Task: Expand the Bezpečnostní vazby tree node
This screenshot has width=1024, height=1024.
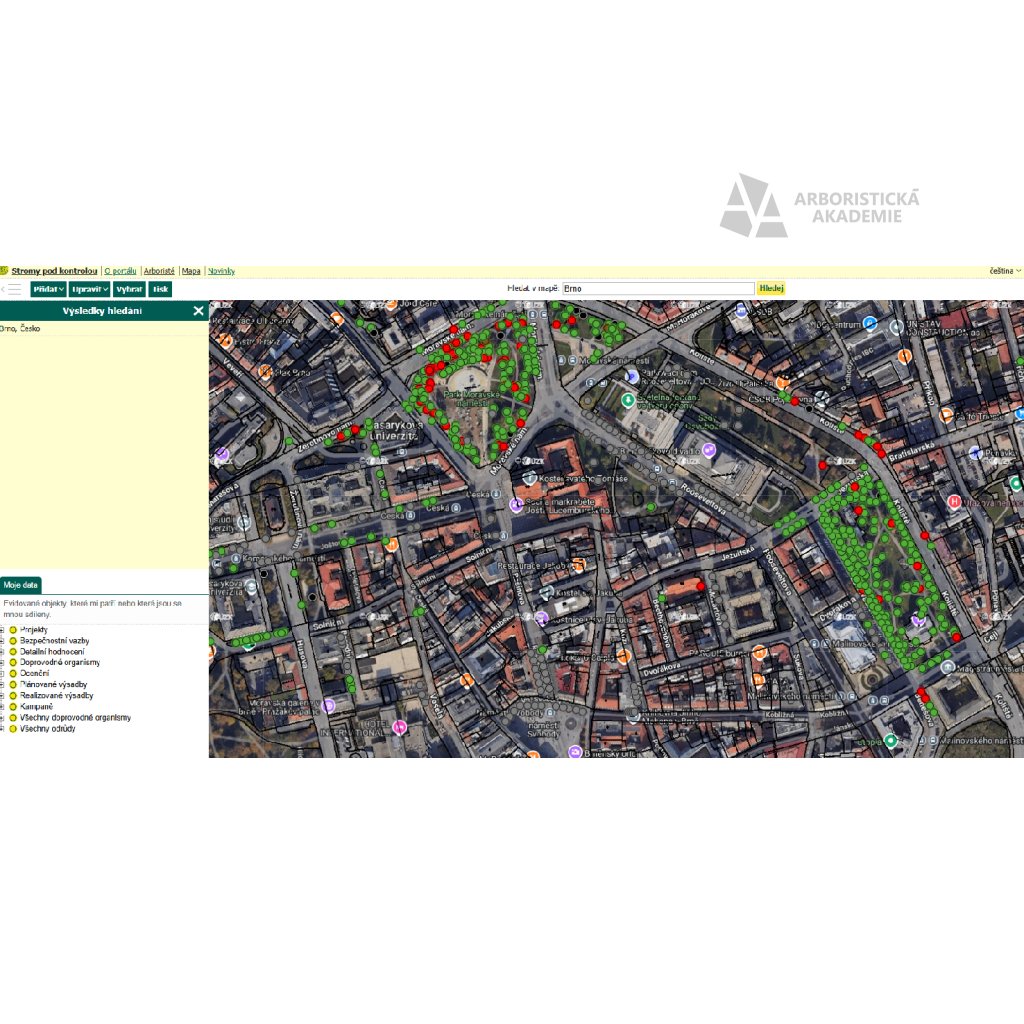Action: [x=2, y=641]
